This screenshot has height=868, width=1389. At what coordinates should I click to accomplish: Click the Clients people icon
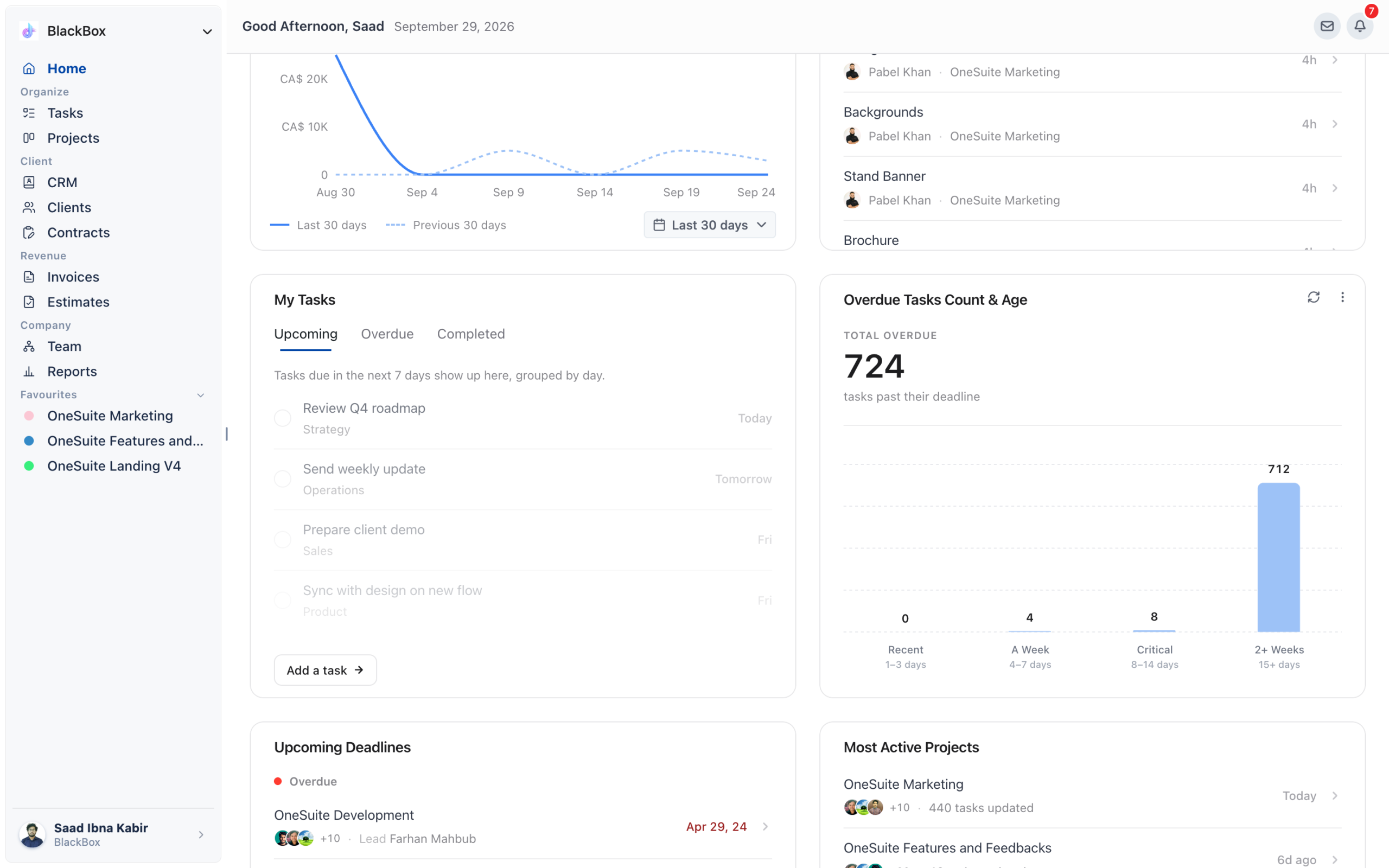[x=29, y=207]
